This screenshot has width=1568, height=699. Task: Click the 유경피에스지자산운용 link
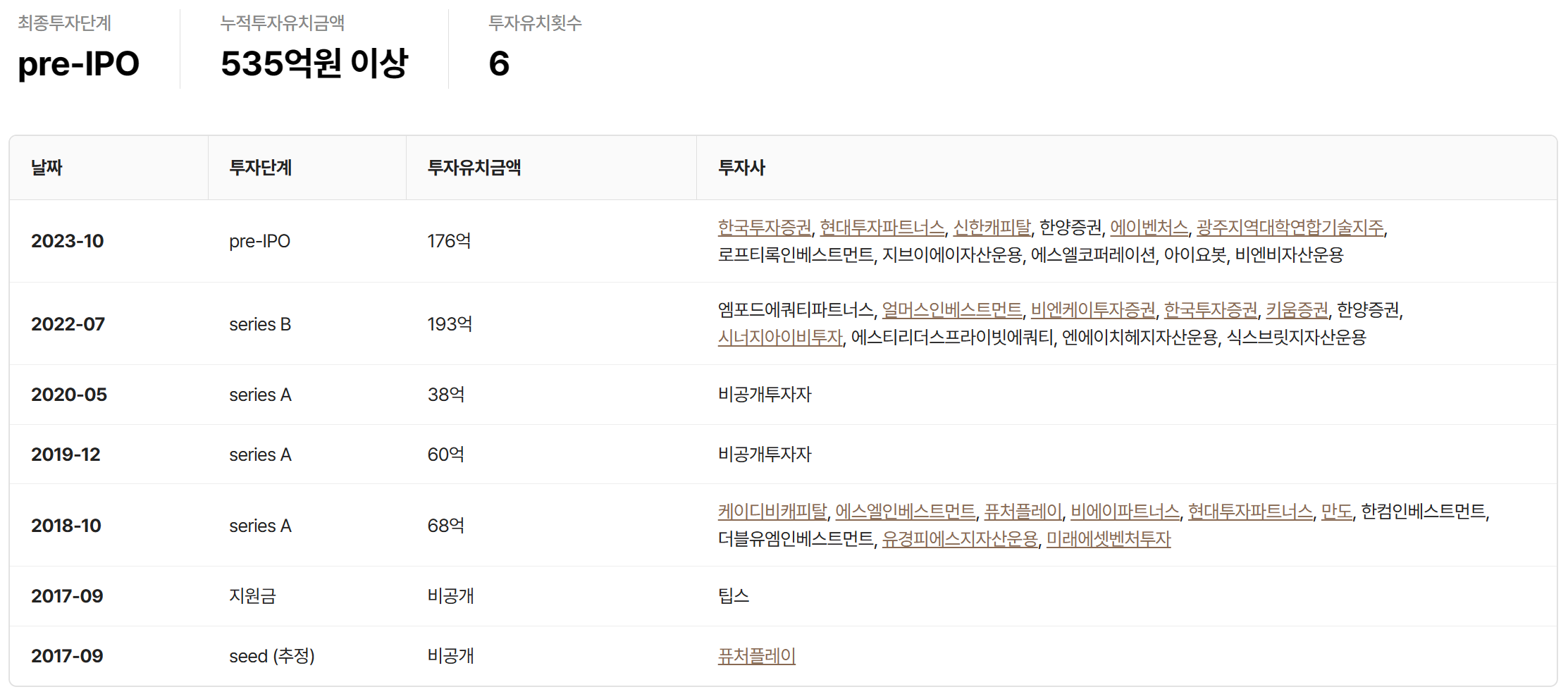959,539
